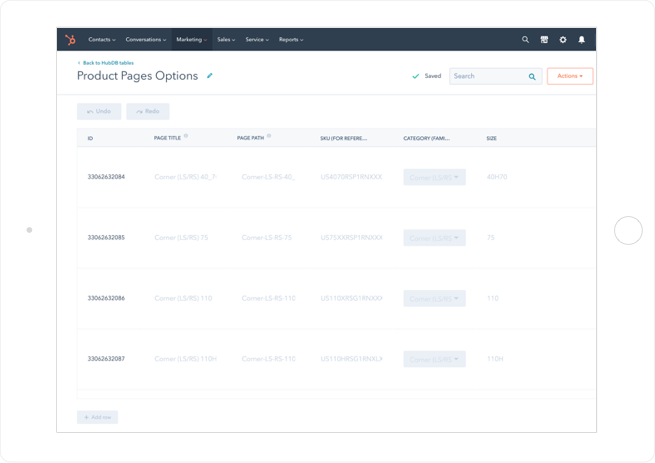Click the PAGE TITLE column header
This screenshot has width=655, height=463.
pyautogui.click(x=167, y=138)
